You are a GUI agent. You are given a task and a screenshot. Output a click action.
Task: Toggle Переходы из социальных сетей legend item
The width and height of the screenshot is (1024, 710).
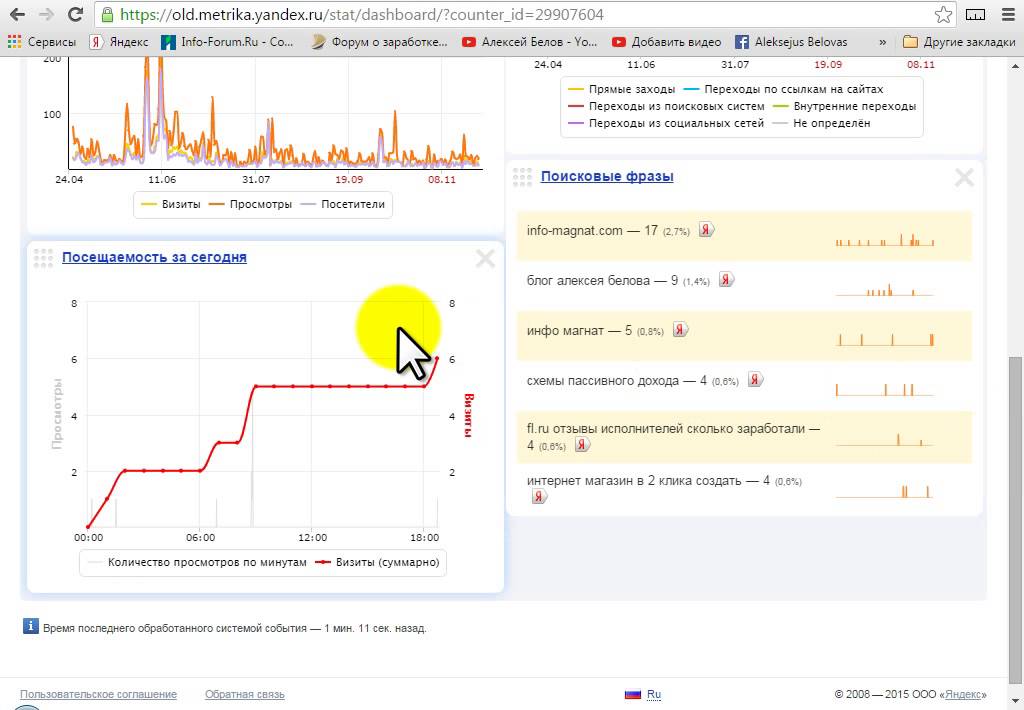click(x=666, y=123)
